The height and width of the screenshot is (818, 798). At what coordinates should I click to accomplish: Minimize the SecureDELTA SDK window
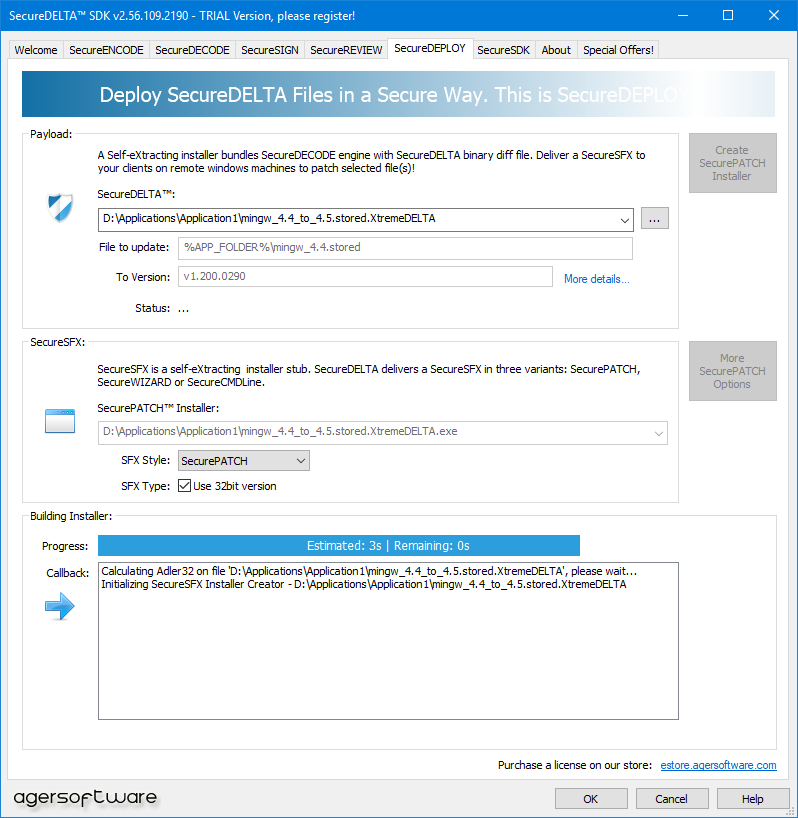click(683, 16)
